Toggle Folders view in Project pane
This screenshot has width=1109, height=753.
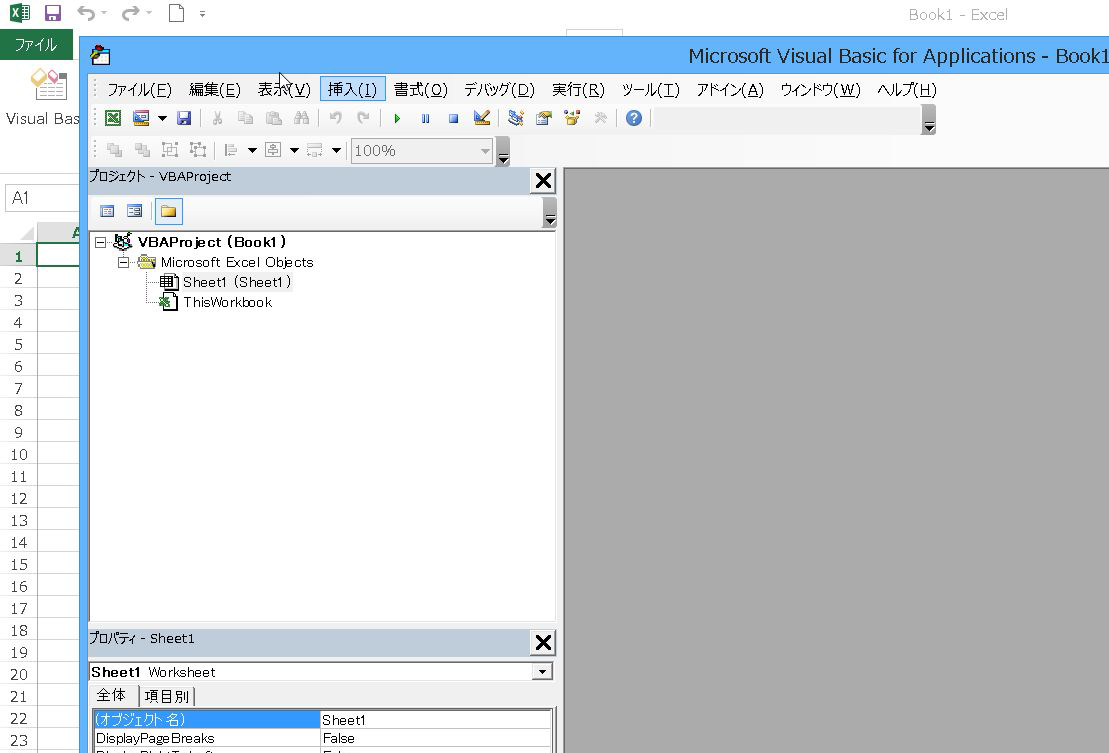click(x=168, y=211)
